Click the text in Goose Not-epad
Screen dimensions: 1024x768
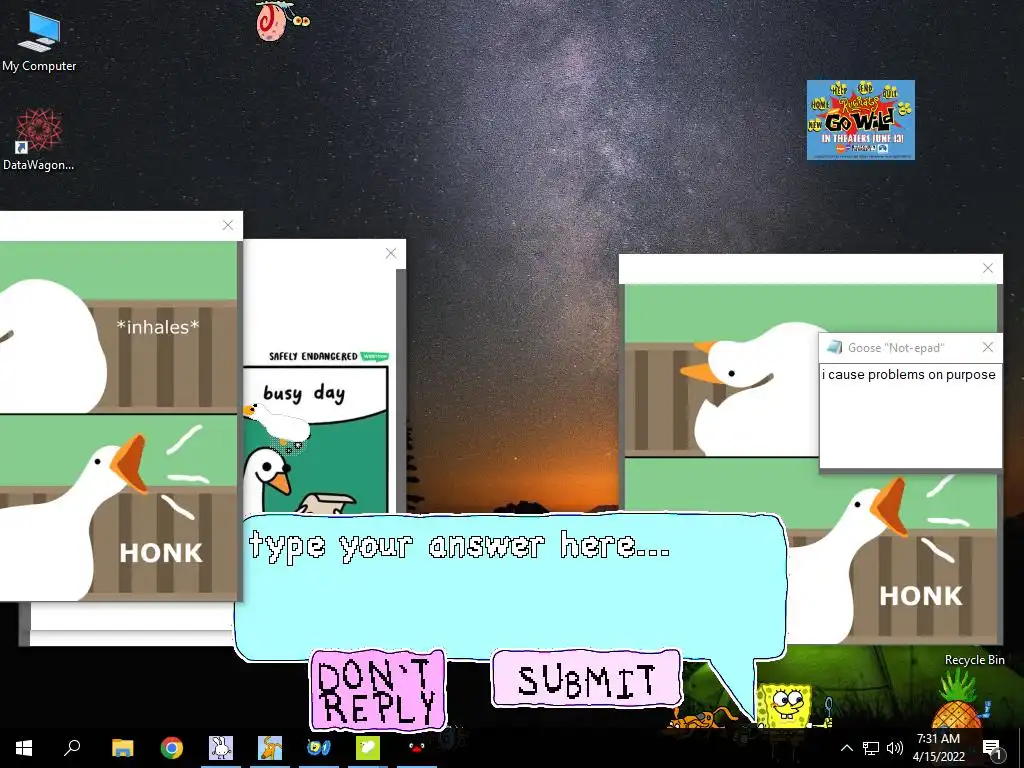coord(908,375)
